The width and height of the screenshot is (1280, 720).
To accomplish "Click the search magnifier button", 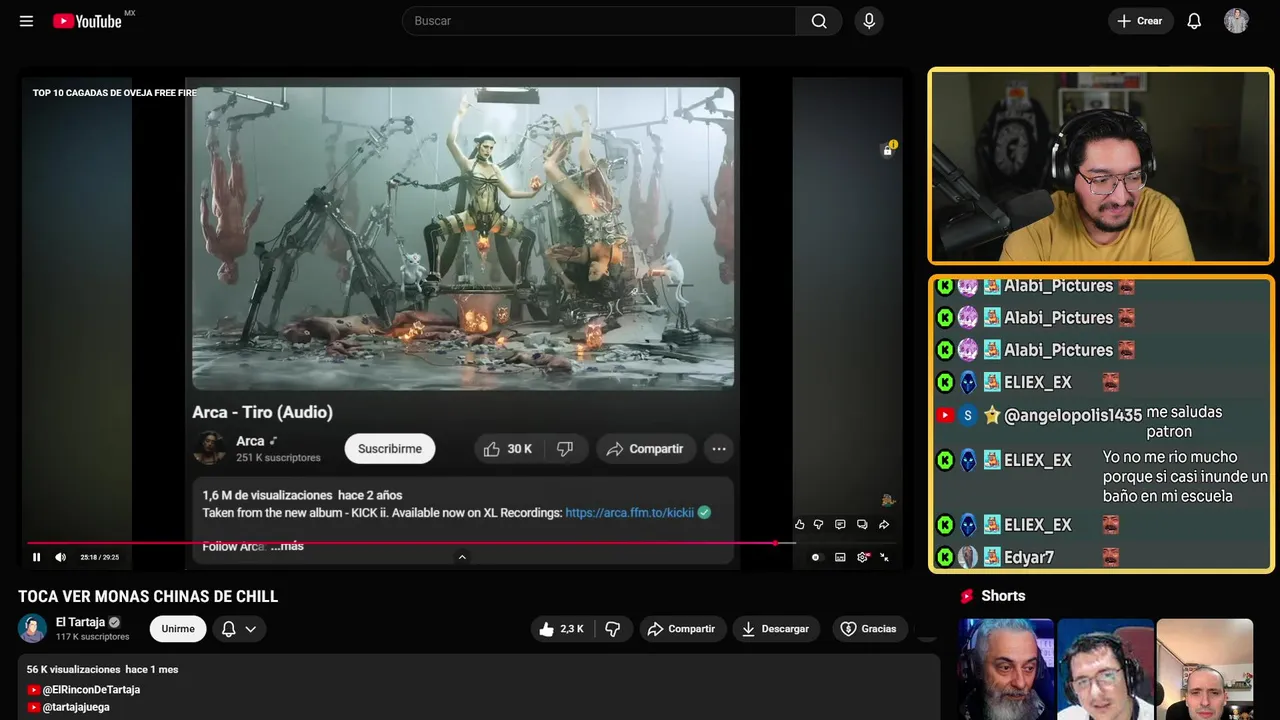I will click(x=819, y=21).
